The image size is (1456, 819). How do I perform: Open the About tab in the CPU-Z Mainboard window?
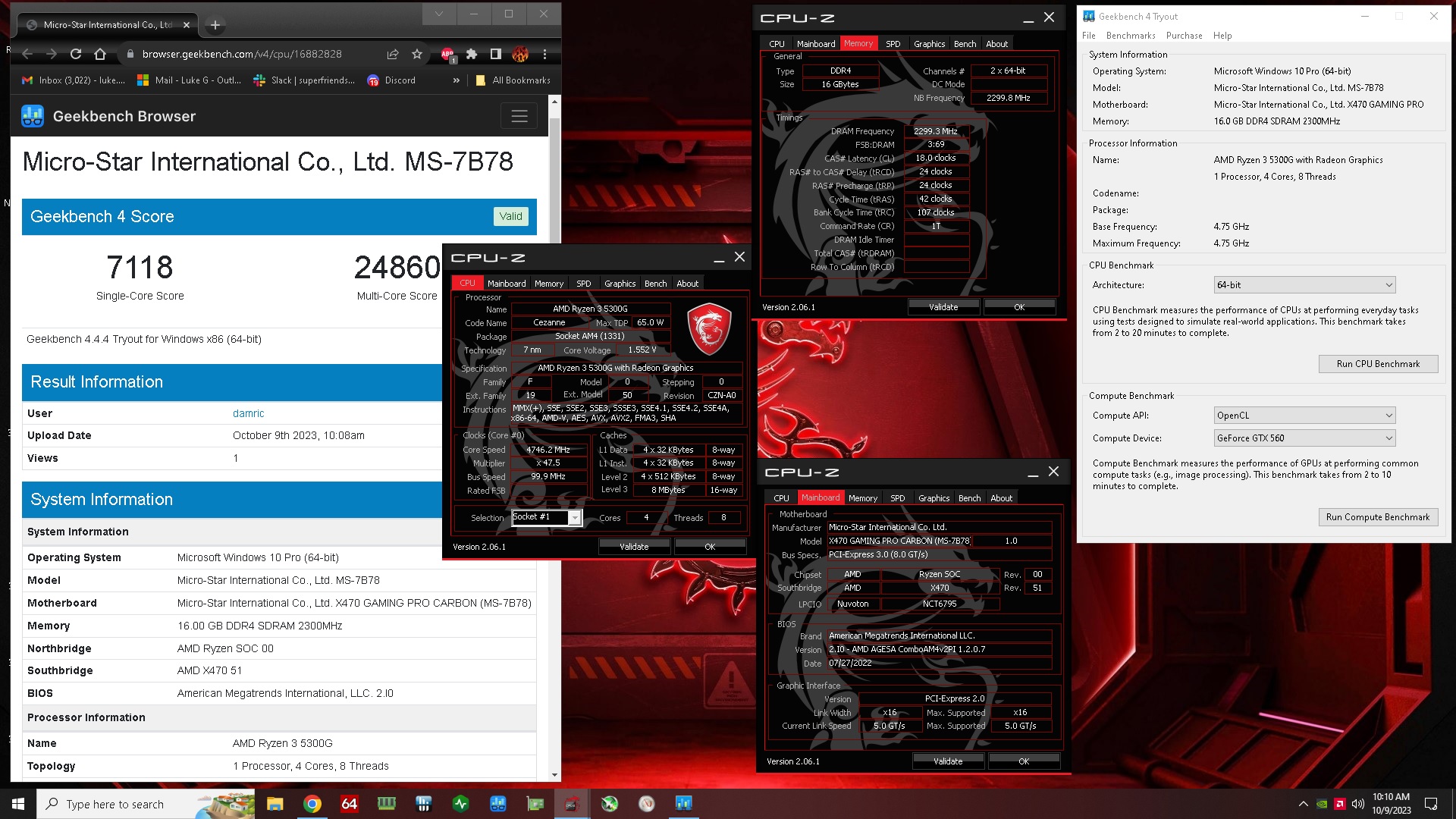pos(1001,498)
